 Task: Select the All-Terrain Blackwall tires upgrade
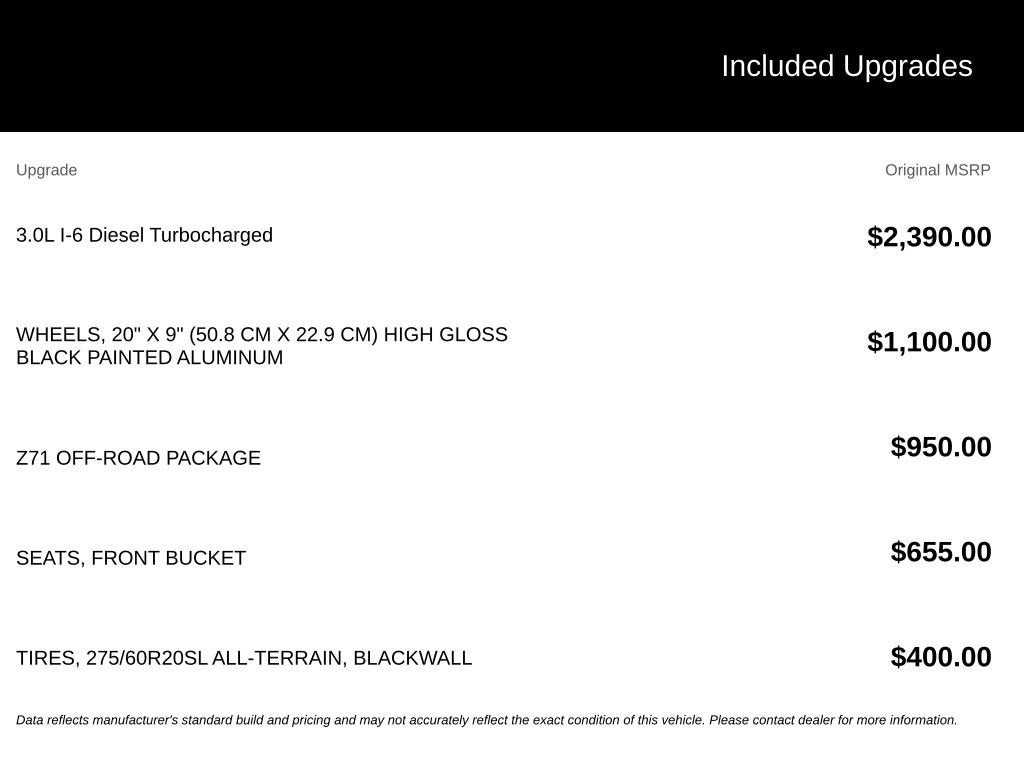pos(244,658)
